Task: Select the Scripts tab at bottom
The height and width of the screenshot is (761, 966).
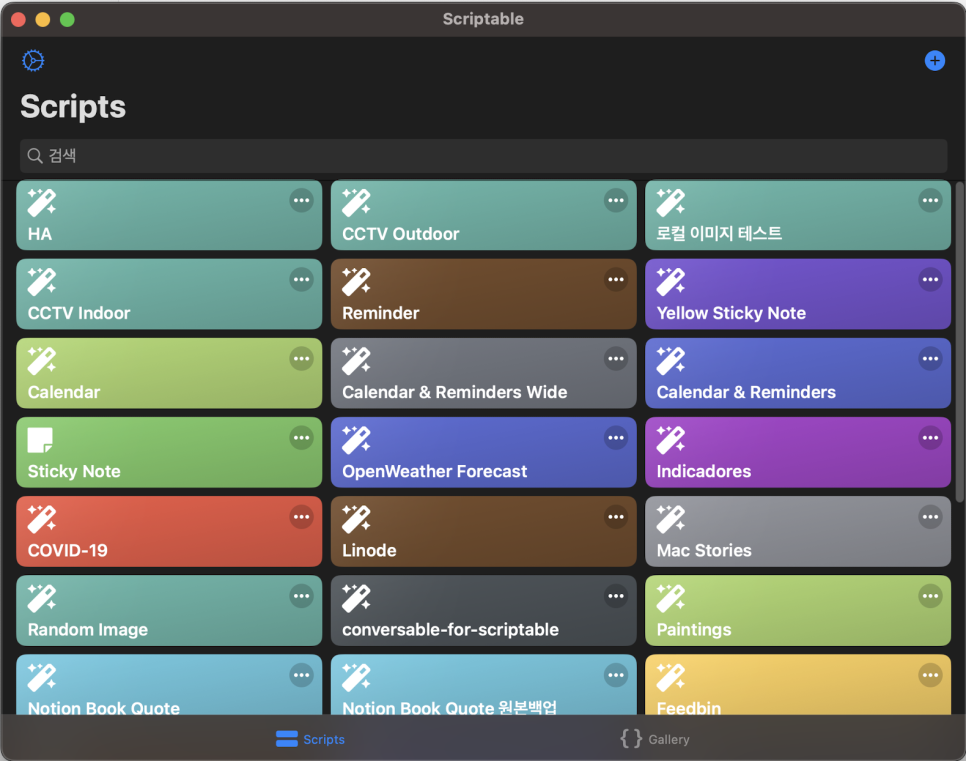Action: 310,739
